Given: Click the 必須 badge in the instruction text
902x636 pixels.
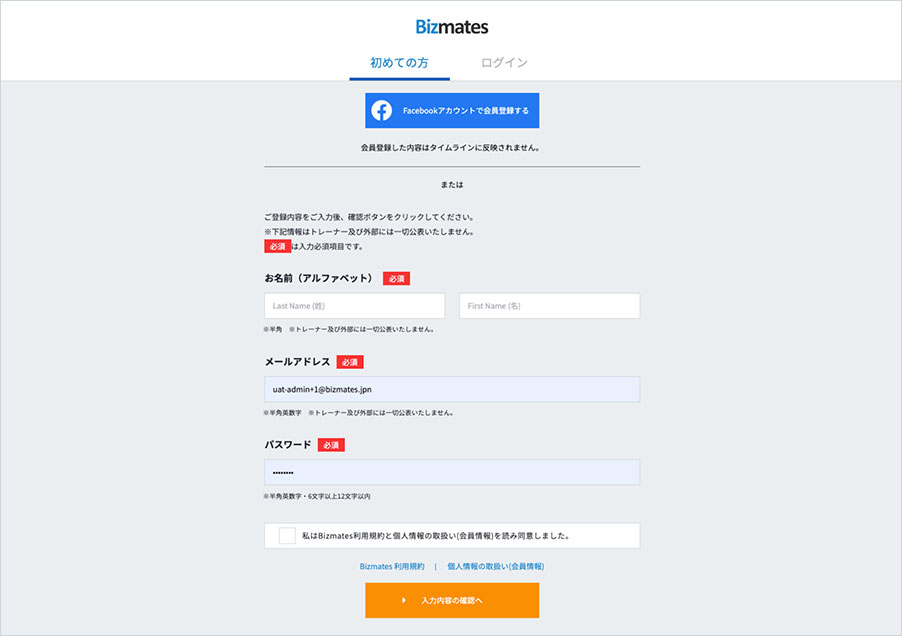Looking at the screenshot, I should pyautogui.click(x=278, y=245).
